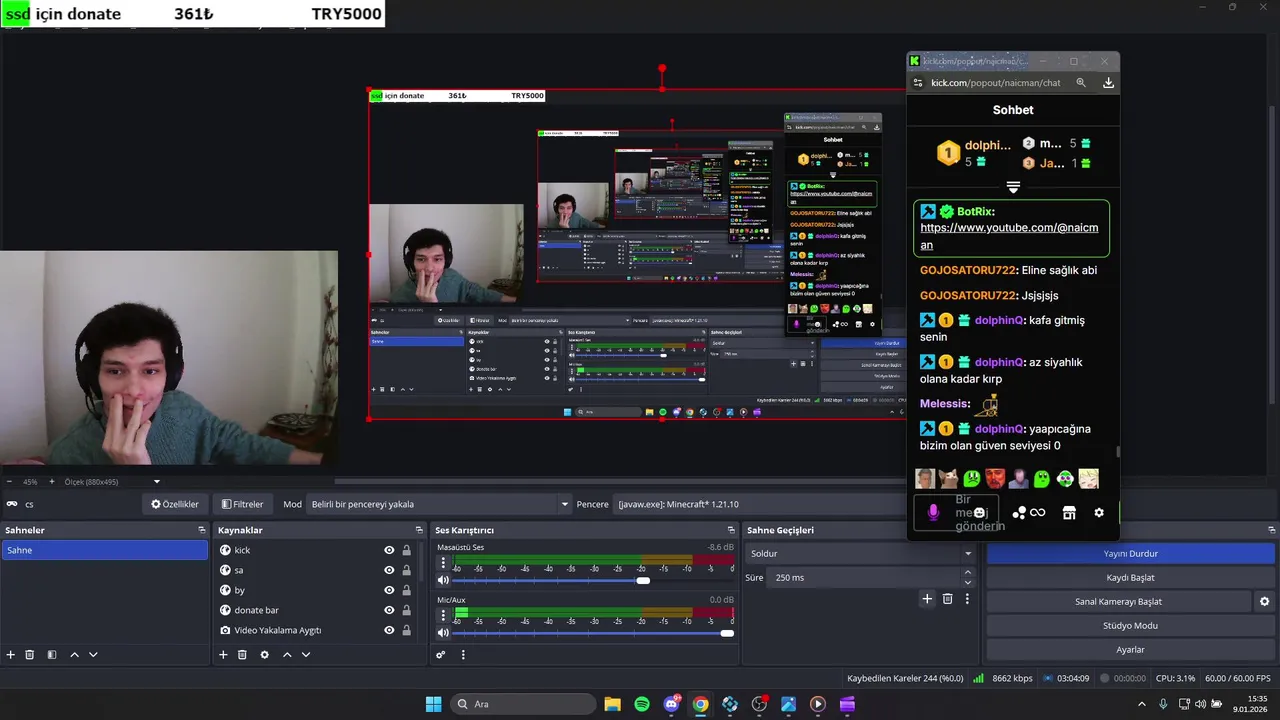Undock the Ses Karıştırıcı panel
This screenshot has height=720, width=1280.
click(731, 530)
